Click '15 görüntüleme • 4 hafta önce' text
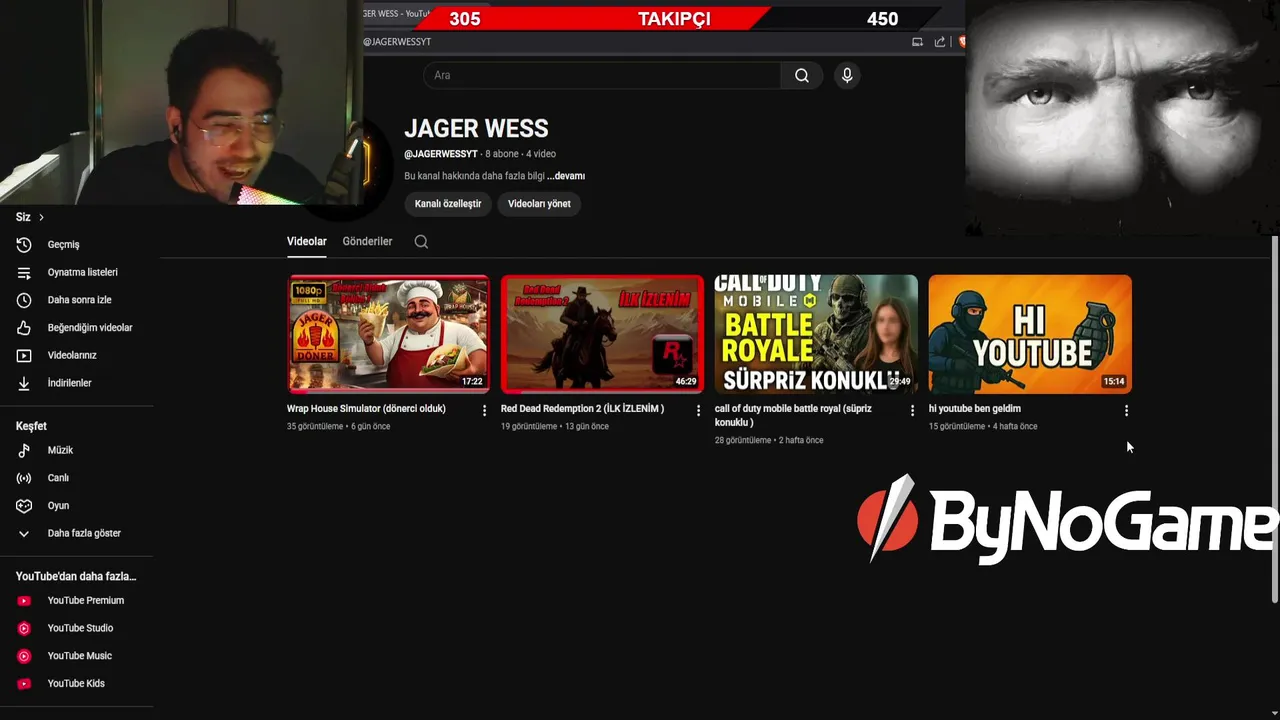This screenshot has height=720, width=1280. tap(983, 426)
